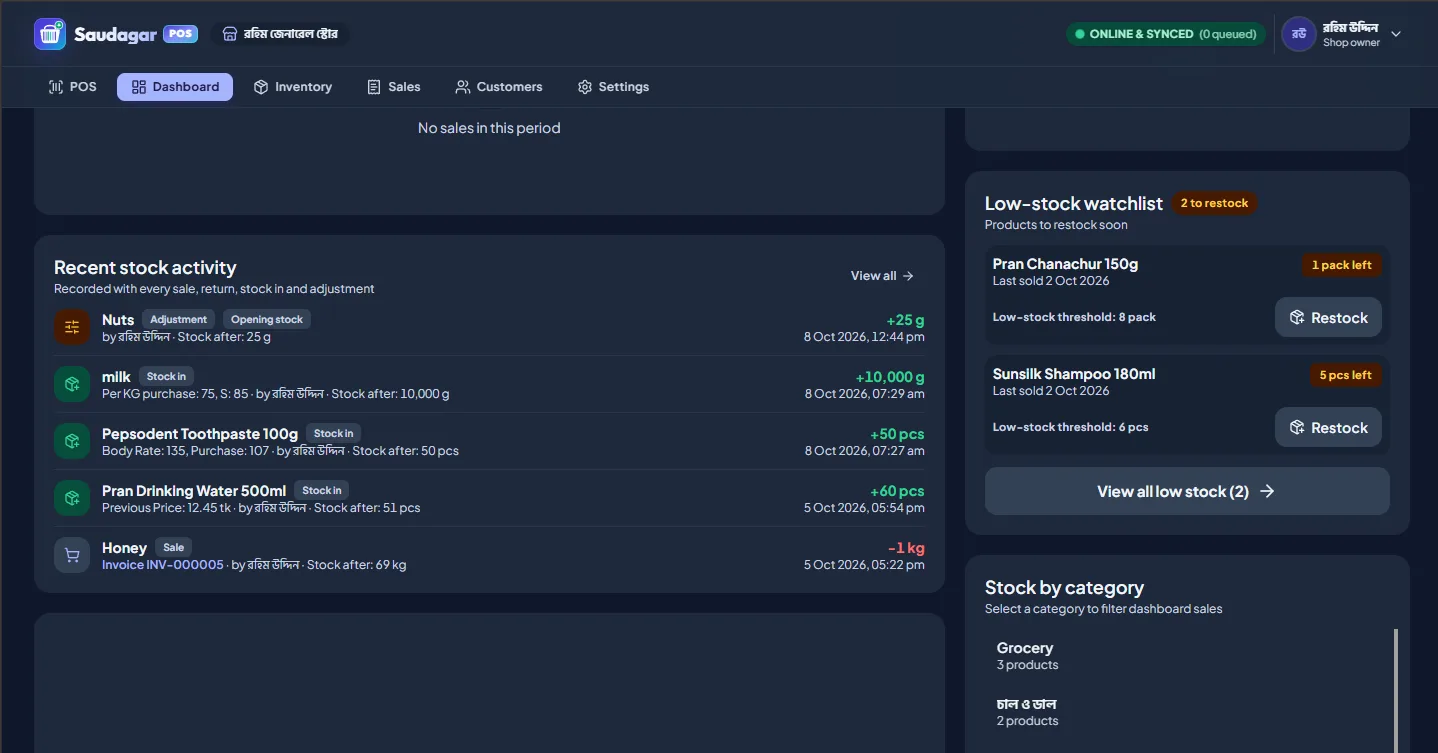The image size is (1438, 753).
Task: Click the green online status dot
Action: pos(1079,34)
